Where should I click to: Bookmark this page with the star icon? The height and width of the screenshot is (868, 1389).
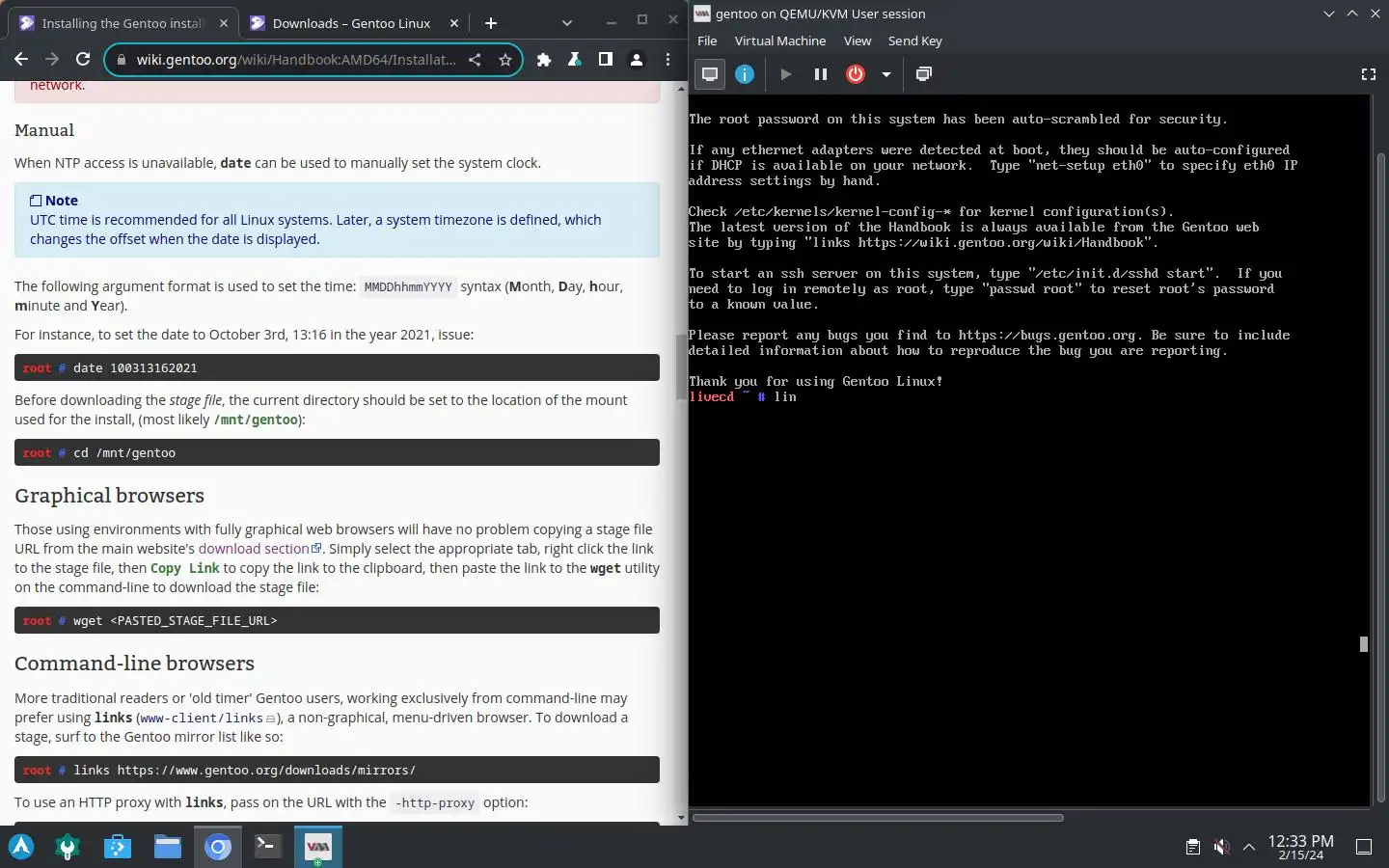coord(504,60)
